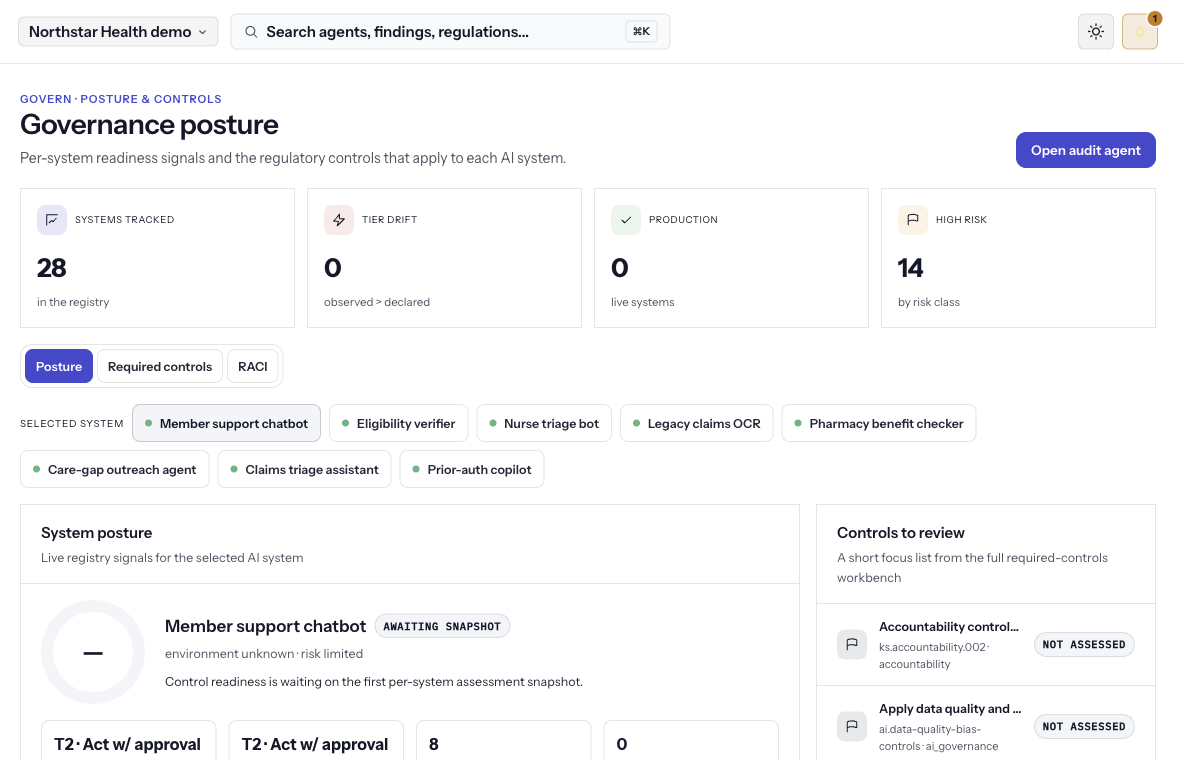Click the search magnifier icon

pyautogui.click(x=251, y=32)
